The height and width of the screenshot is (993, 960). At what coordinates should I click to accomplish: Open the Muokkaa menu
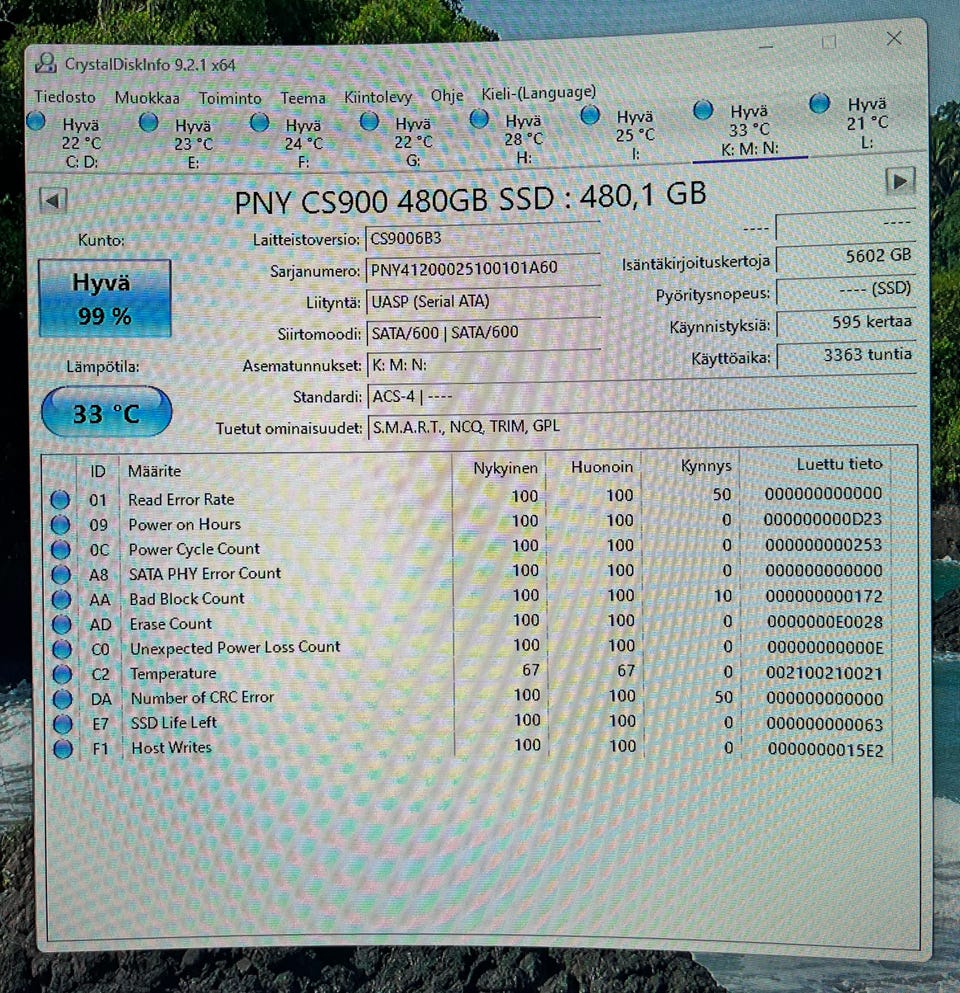click(x=147, y=98)
